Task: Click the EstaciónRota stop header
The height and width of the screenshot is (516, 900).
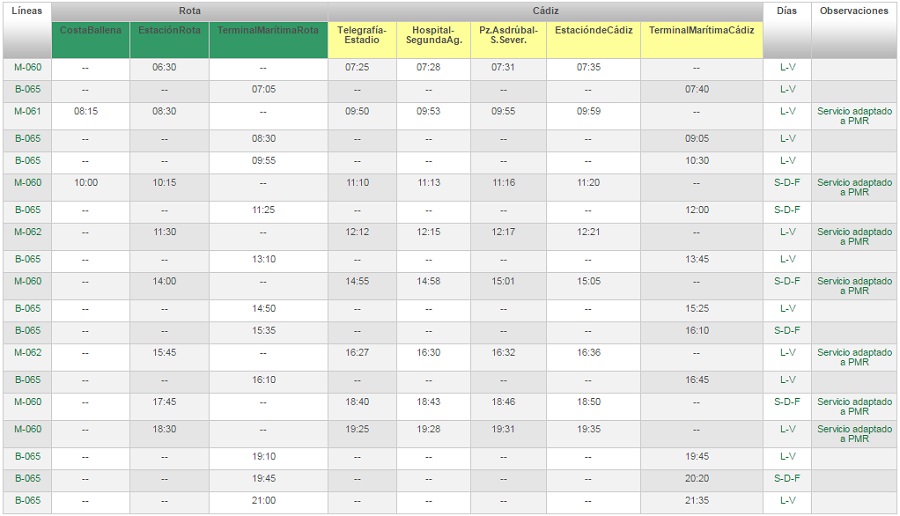Action: tap(169, 31)
